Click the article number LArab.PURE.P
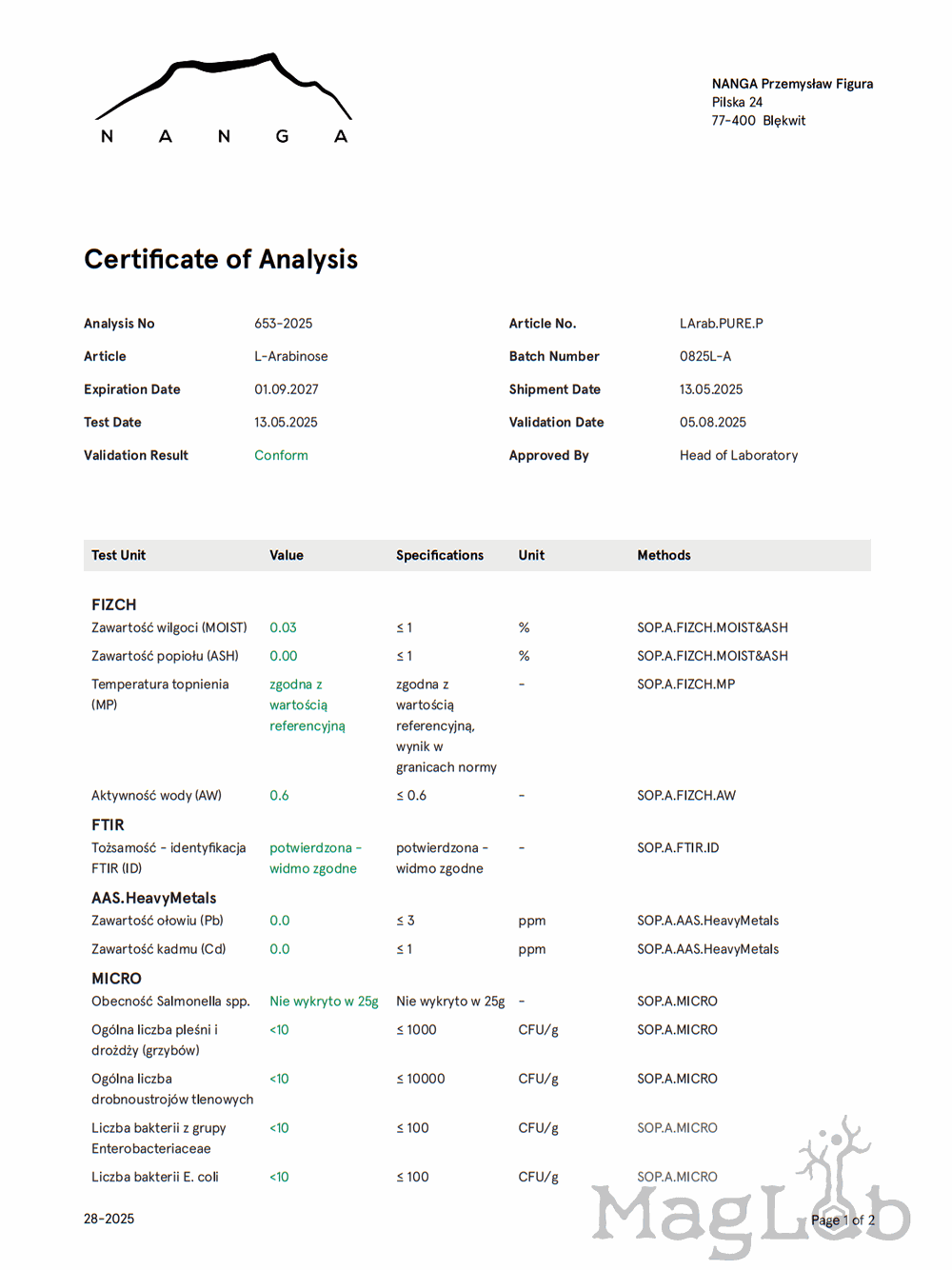Viewport: 952px width, 1270px height. 721,324
